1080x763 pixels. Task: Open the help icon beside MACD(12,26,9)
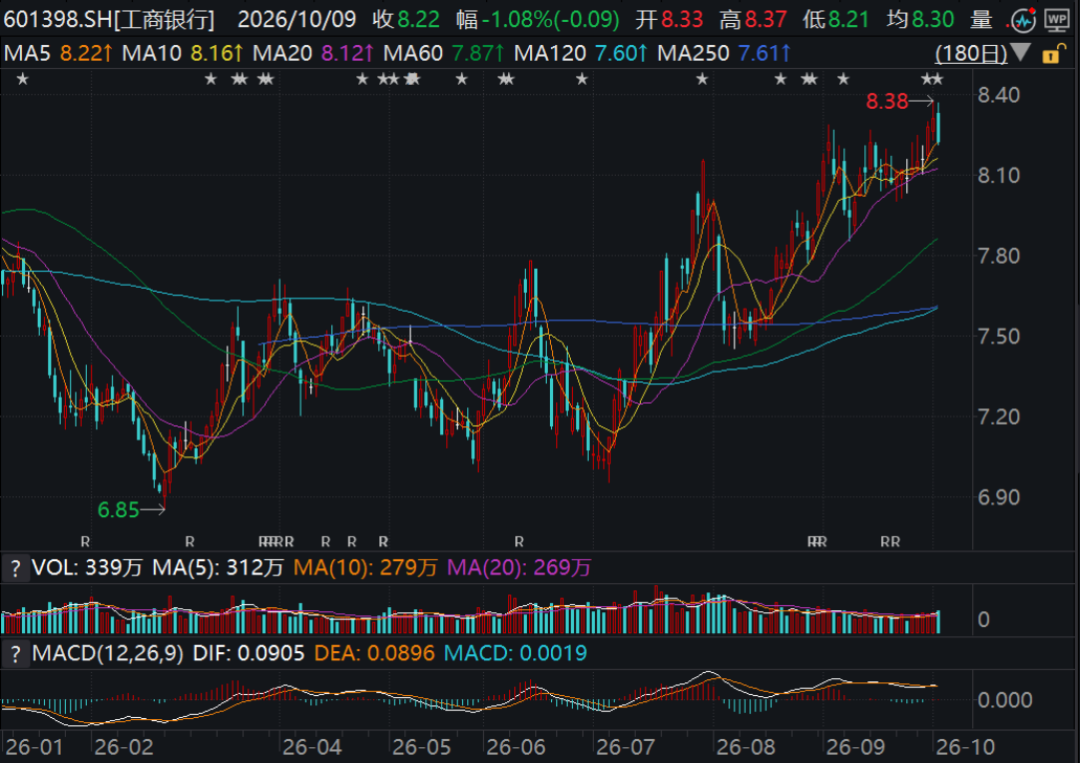(x=15, y=654)
